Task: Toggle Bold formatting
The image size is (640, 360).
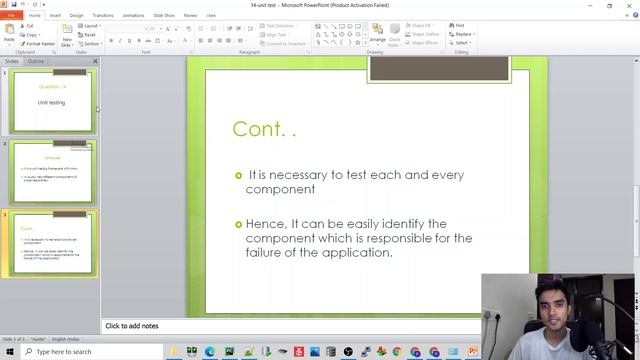Action: (x=111, y=41)
